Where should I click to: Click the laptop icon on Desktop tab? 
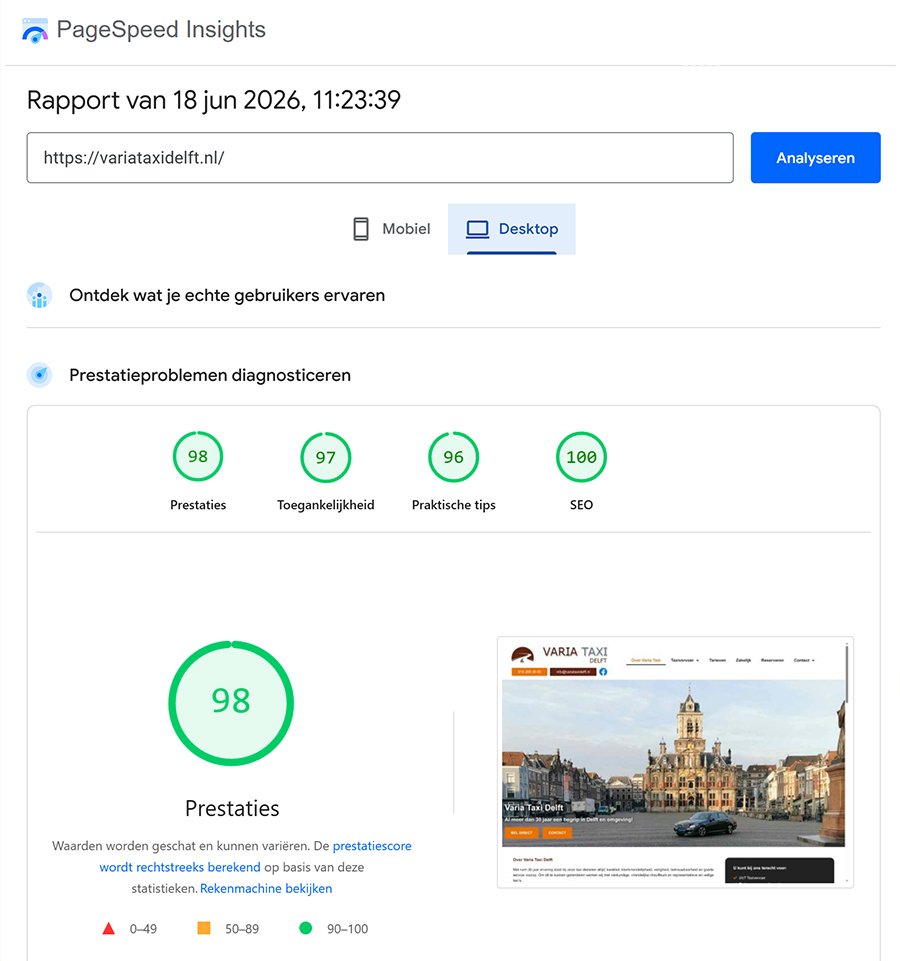(477, 229)
